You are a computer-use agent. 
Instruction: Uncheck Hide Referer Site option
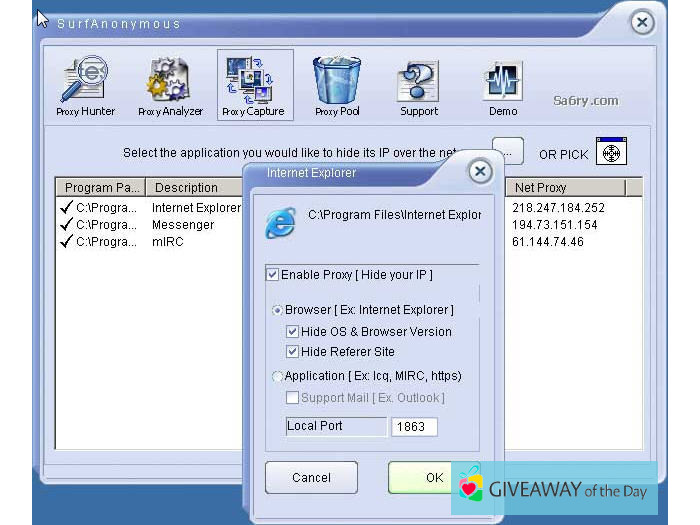click(293, 351)
